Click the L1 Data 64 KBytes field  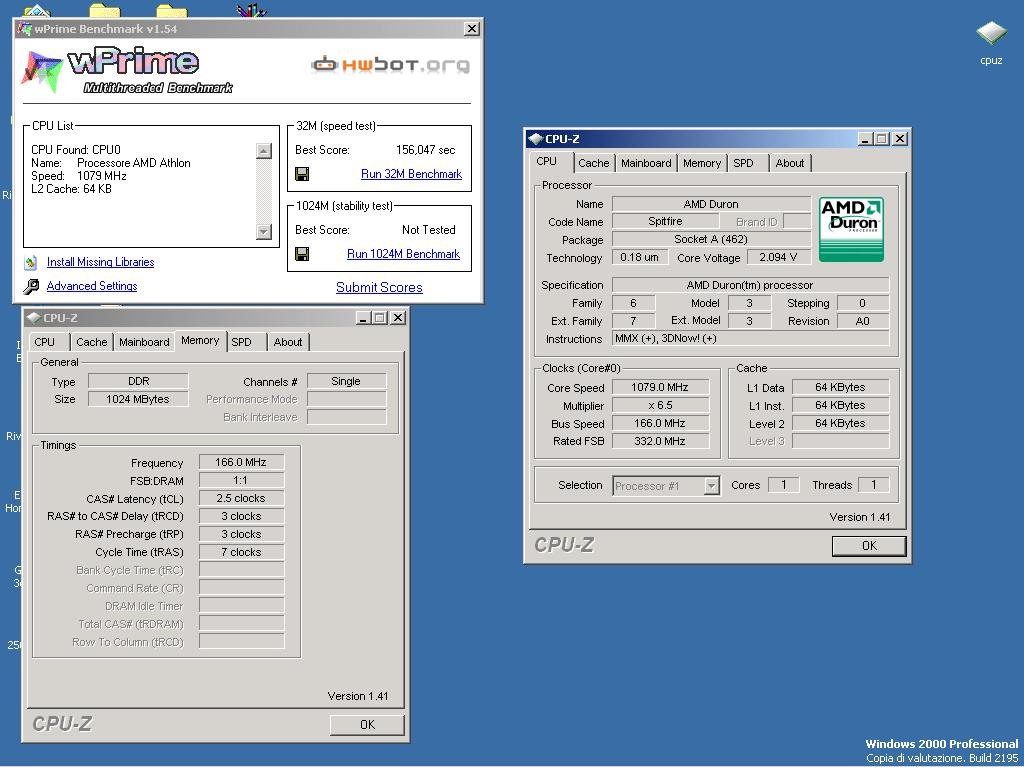tap(840, 387)
